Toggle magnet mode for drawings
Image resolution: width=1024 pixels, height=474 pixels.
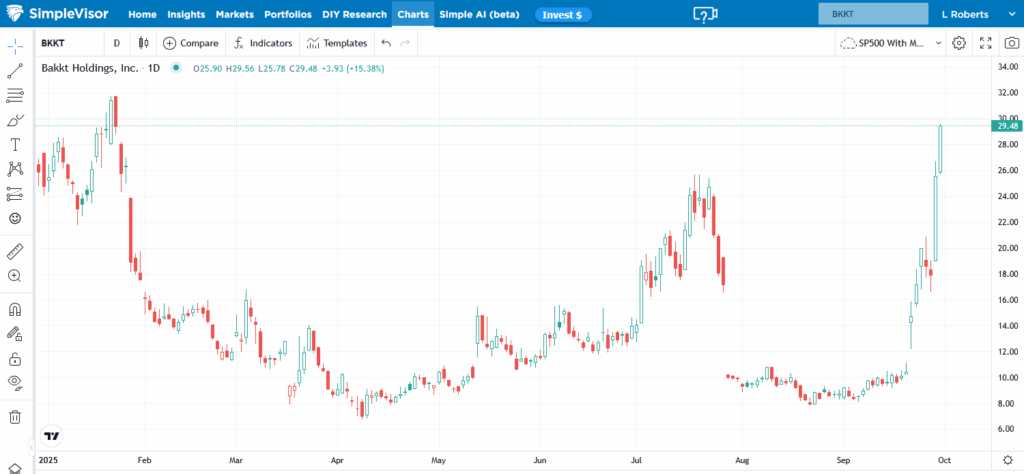point(15,309)
